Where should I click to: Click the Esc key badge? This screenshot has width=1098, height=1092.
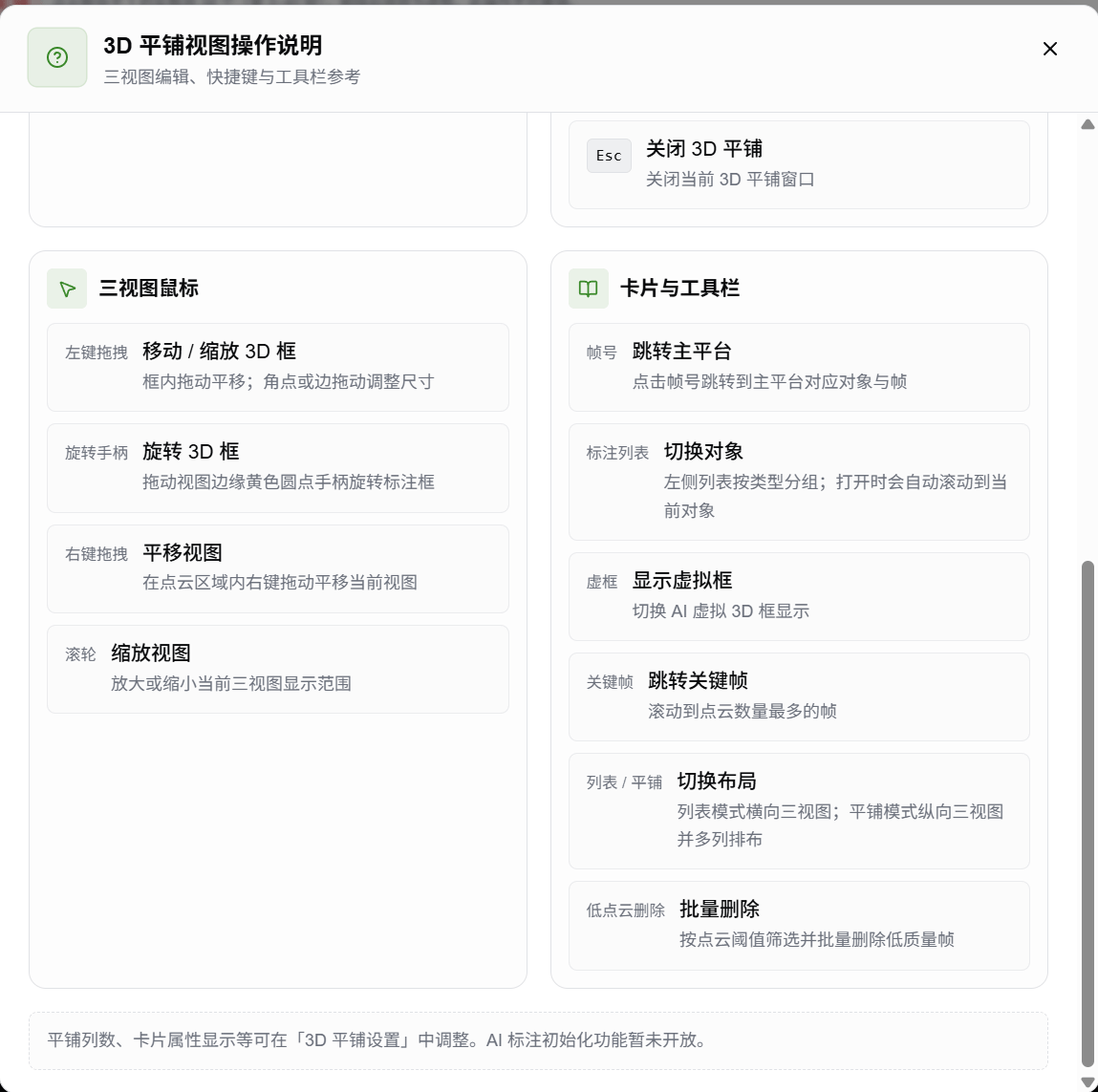click(x=609, y=156)
